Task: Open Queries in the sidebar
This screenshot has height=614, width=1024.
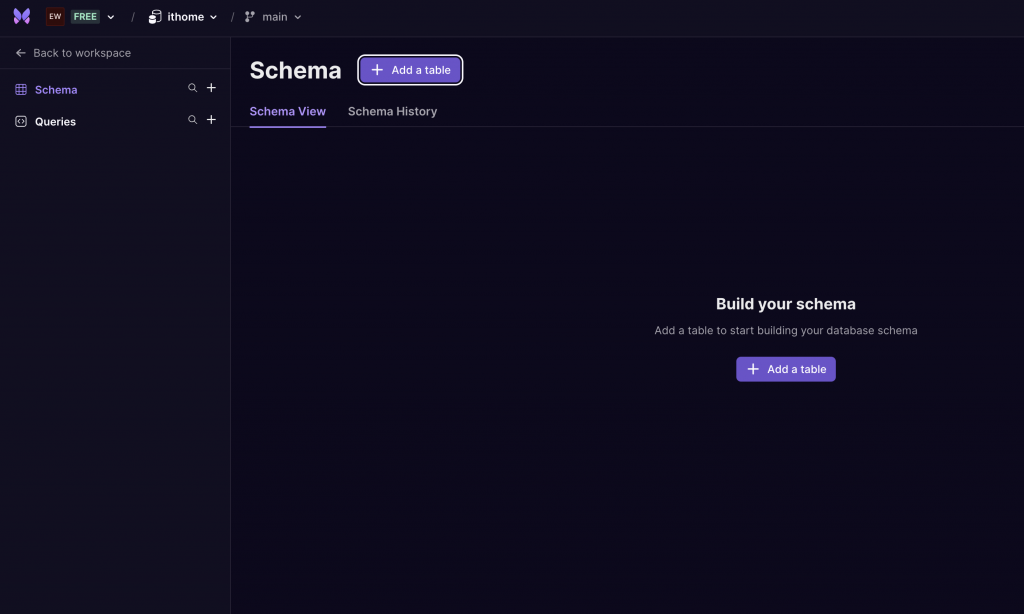Action: pyautogui.click(x=55, y=122)
